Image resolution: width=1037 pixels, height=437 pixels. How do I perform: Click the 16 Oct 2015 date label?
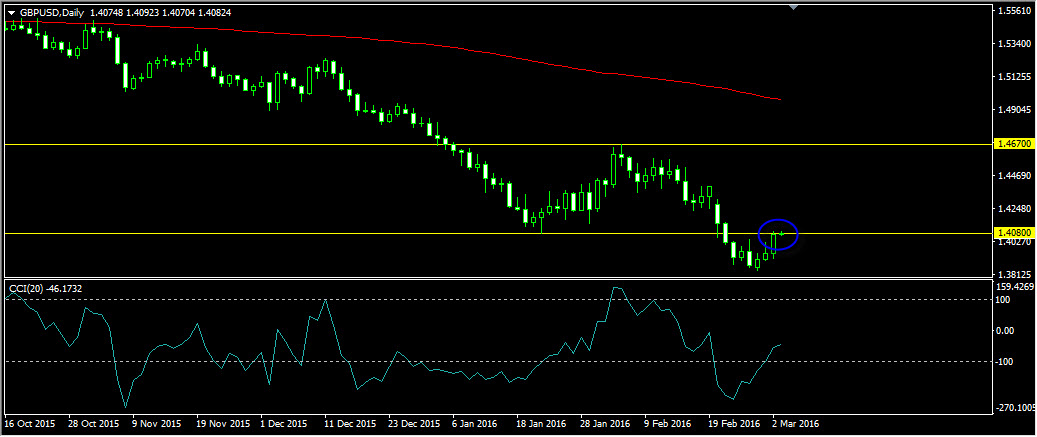[x=29, y=425]
